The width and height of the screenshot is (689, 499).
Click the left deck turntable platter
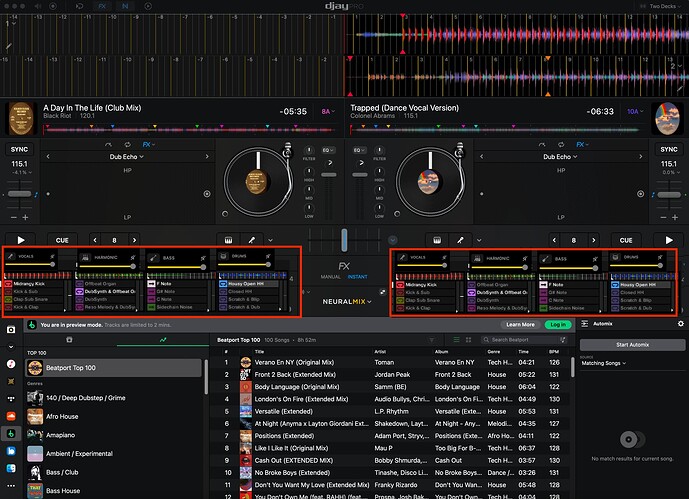coord(258,181)
